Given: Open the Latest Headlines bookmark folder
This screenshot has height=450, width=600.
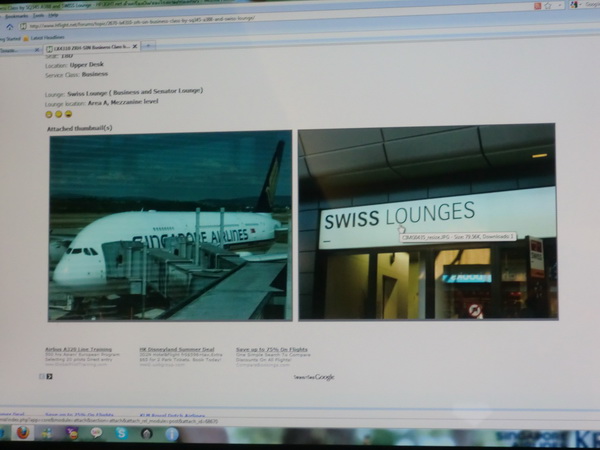Looking at the screenshot, I should click(x=44, y=38).
